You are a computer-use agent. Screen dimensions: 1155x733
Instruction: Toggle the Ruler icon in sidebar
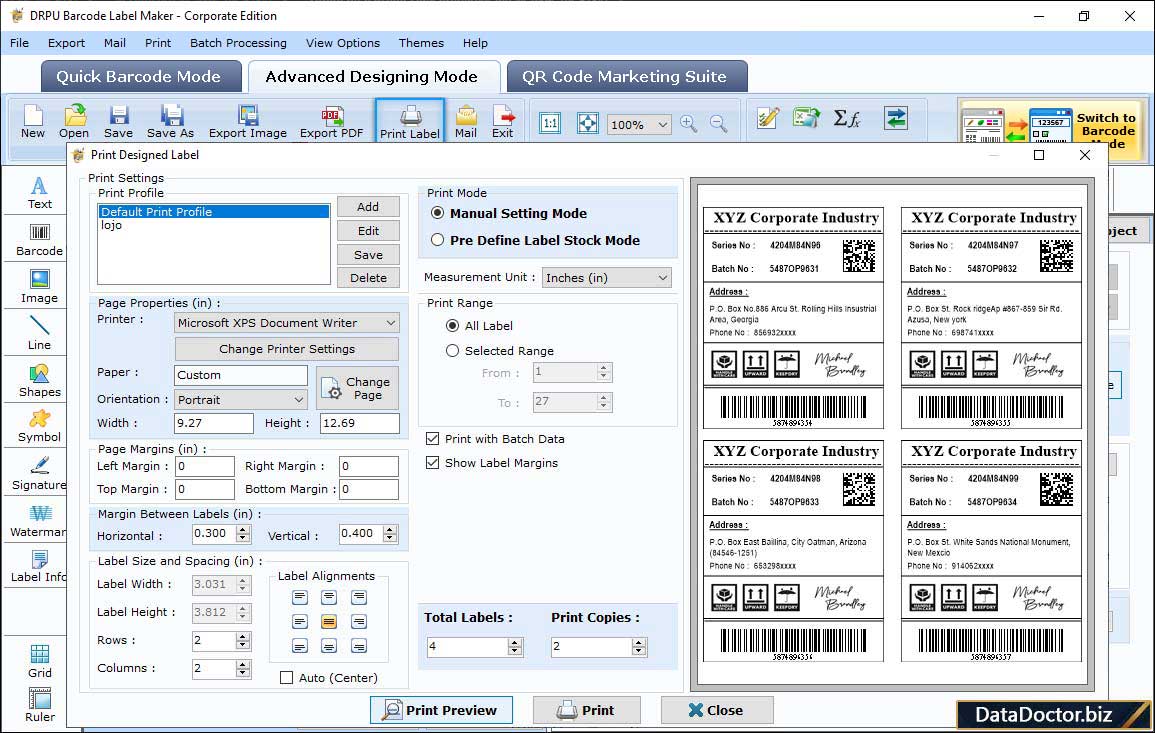(x=39, y=705)
